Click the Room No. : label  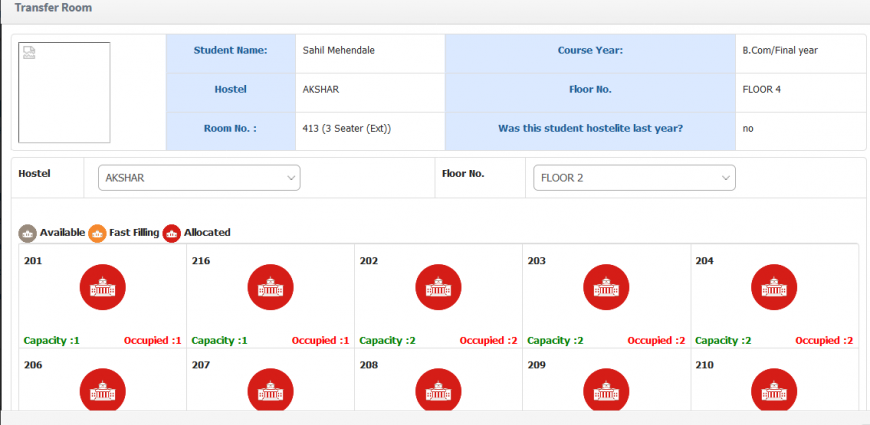pos(230,129)
